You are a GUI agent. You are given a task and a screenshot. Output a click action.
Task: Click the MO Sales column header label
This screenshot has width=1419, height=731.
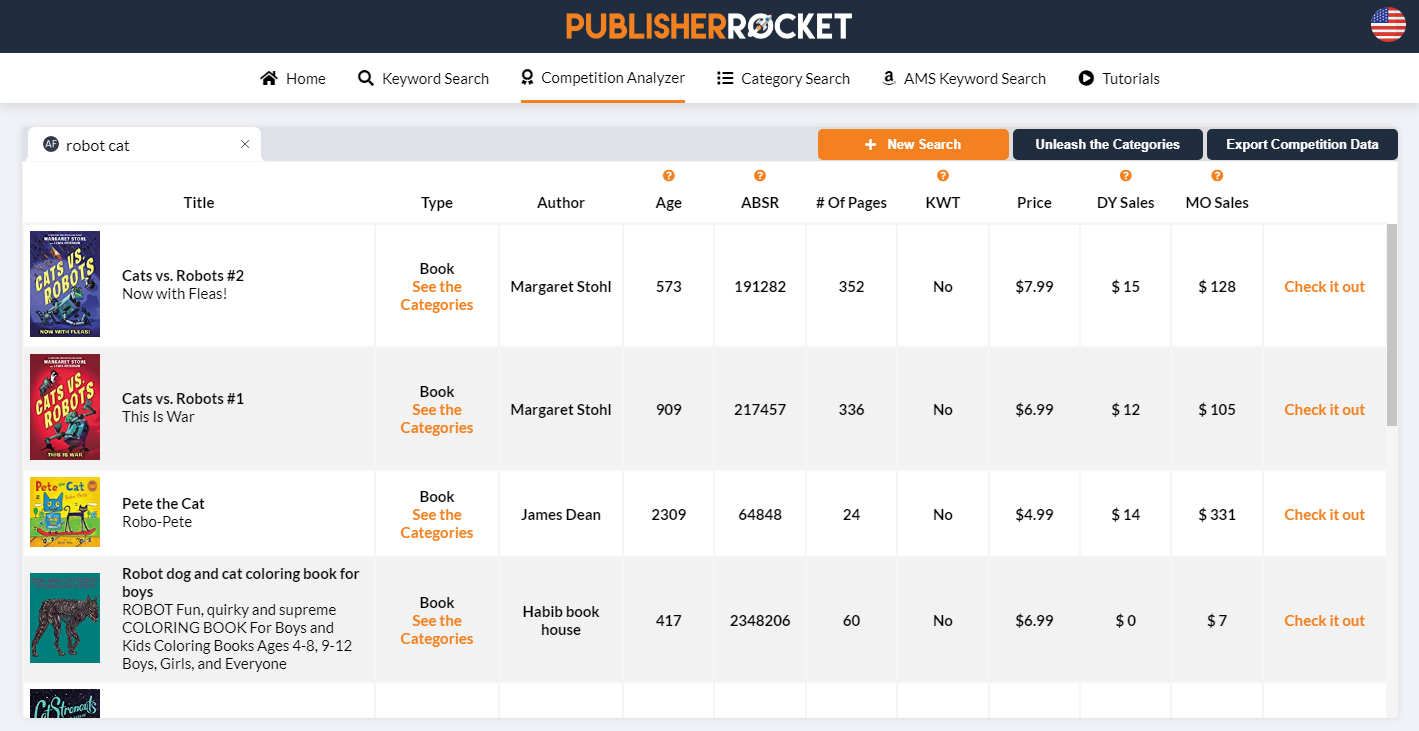point(1217,202)
